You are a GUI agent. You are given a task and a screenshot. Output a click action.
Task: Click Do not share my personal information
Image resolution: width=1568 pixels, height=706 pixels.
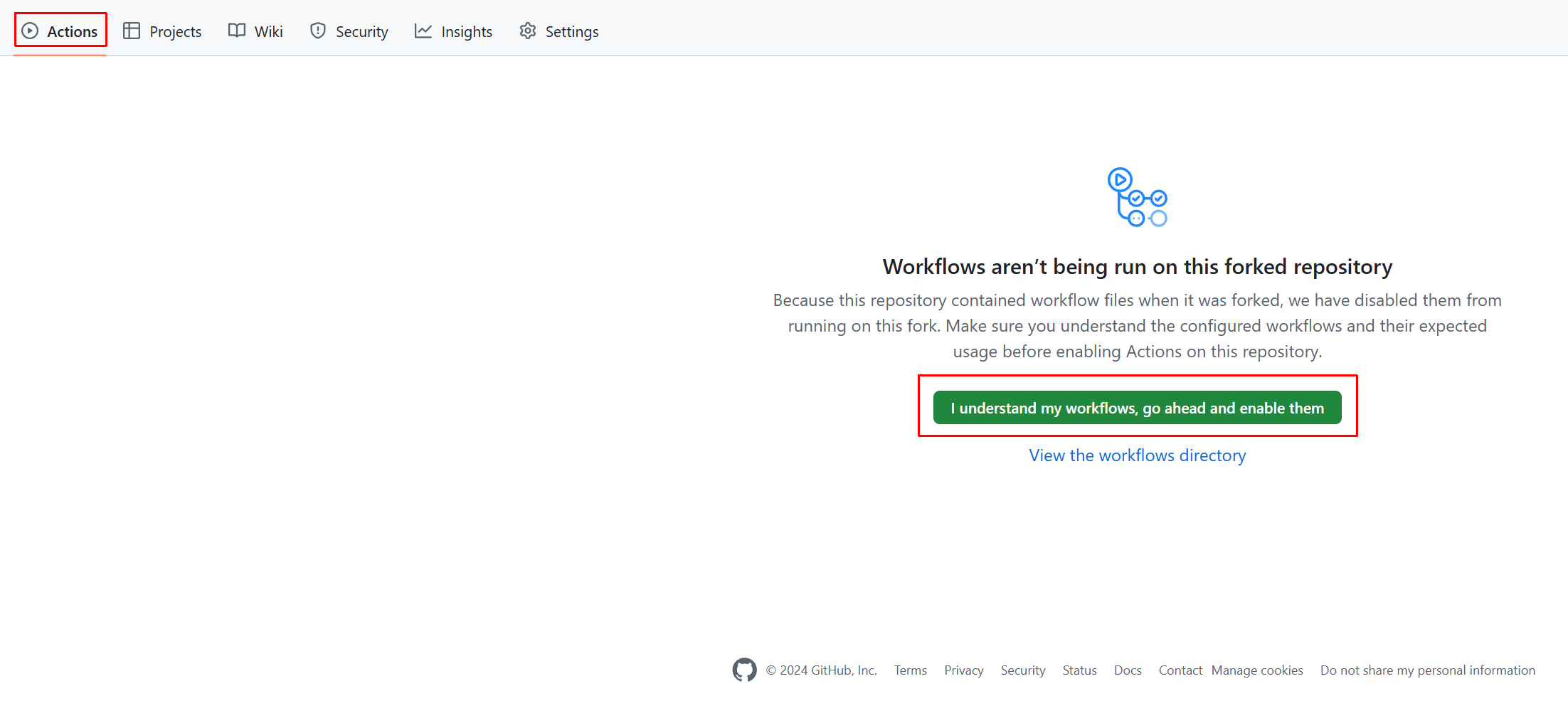click(1427, 670)
